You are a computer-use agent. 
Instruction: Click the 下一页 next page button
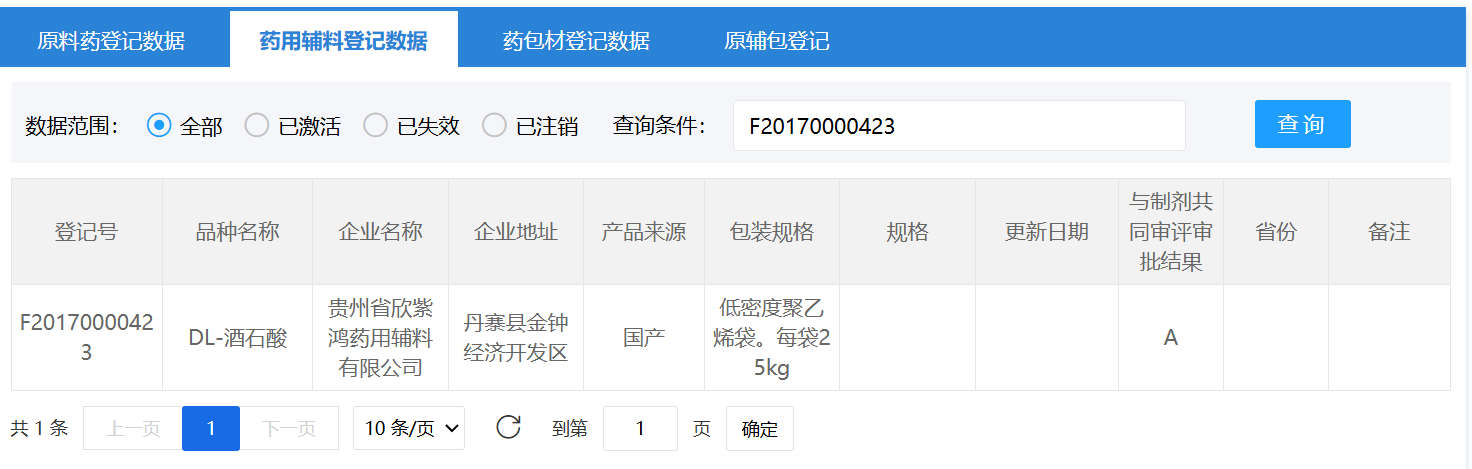[289, 429]
